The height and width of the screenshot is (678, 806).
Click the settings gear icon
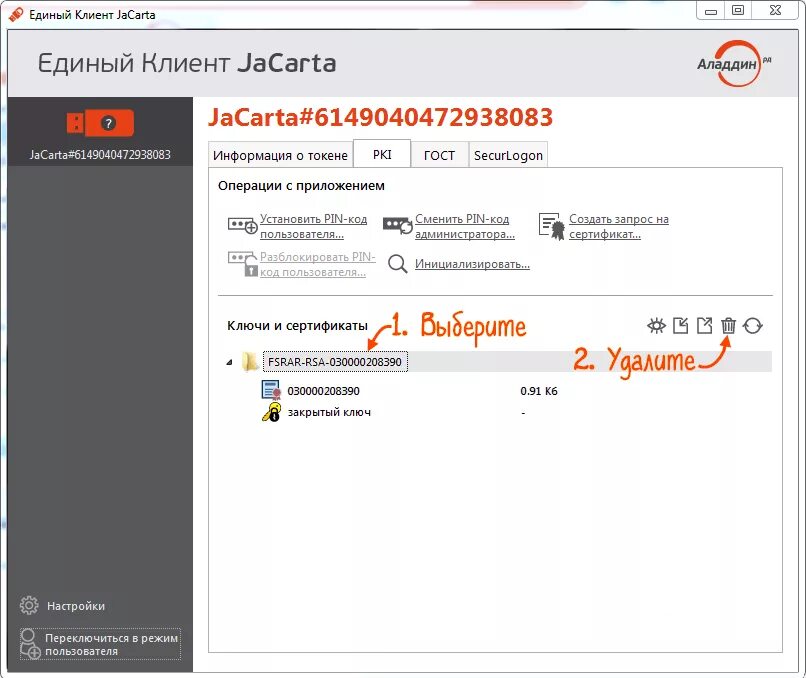coord(29,606)
